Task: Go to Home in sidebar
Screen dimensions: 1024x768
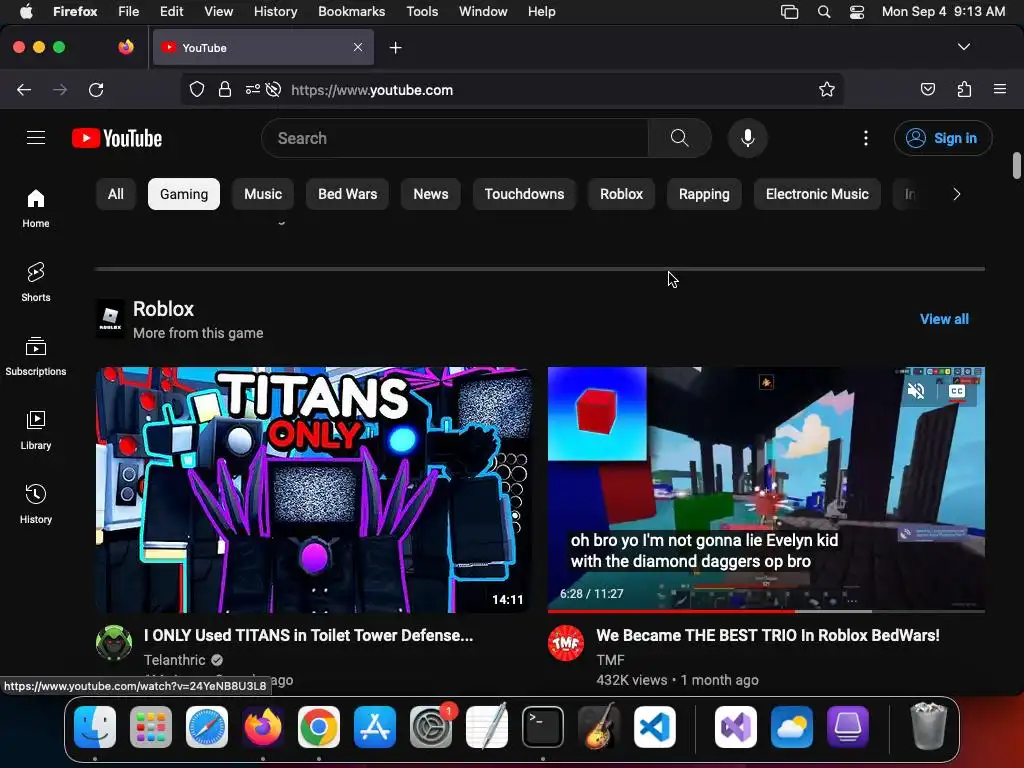Action: pos(36,208)
